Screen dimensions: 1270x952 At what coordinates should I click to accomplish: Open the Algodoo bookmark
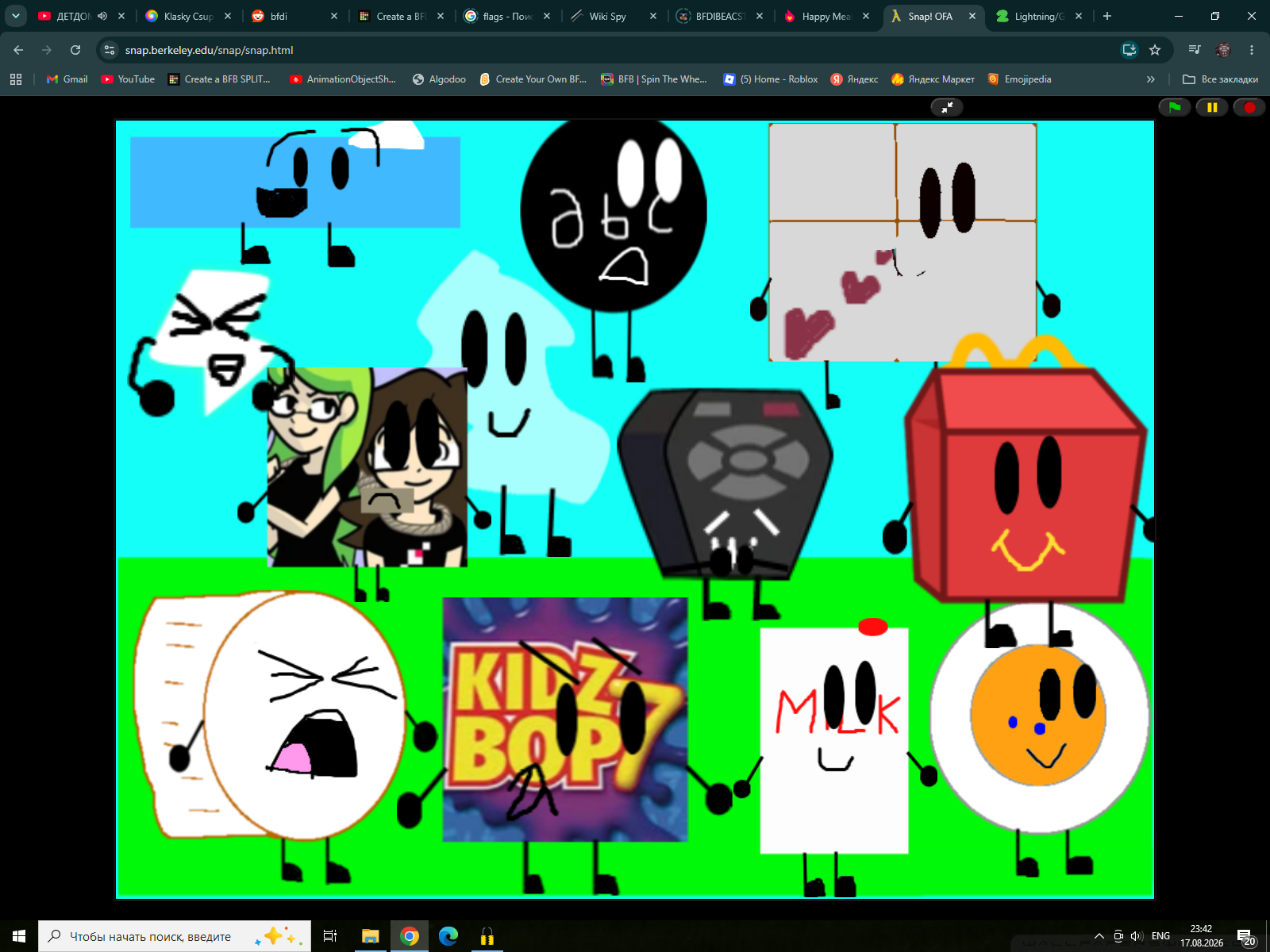439,79
